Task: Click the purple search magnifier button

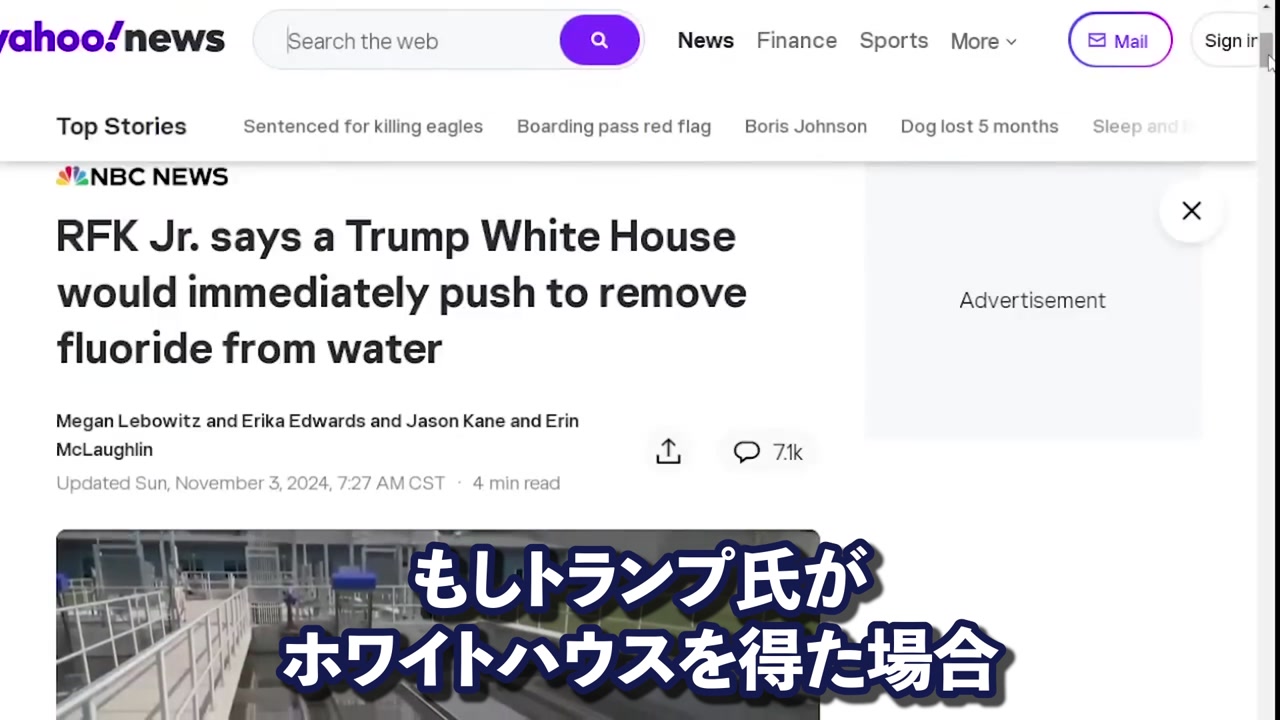Action: coord(599,41)
